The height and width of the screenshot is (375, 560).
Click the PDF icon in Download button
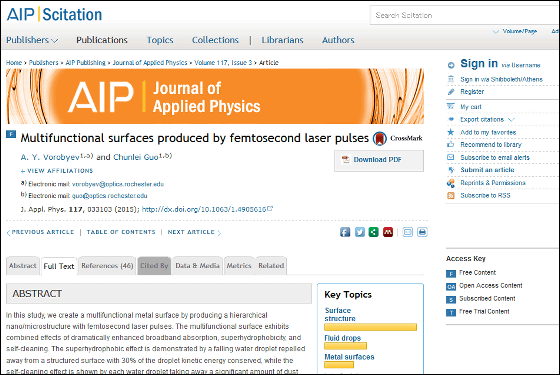pyautogui.click(x=345, y=159)
